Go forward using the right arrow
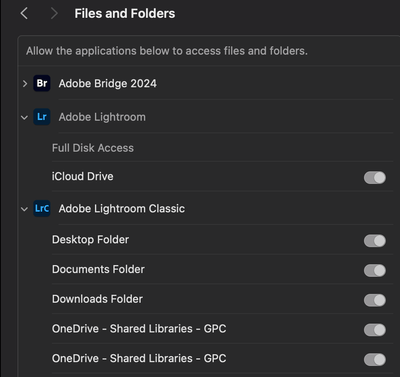 click(54, 14)
